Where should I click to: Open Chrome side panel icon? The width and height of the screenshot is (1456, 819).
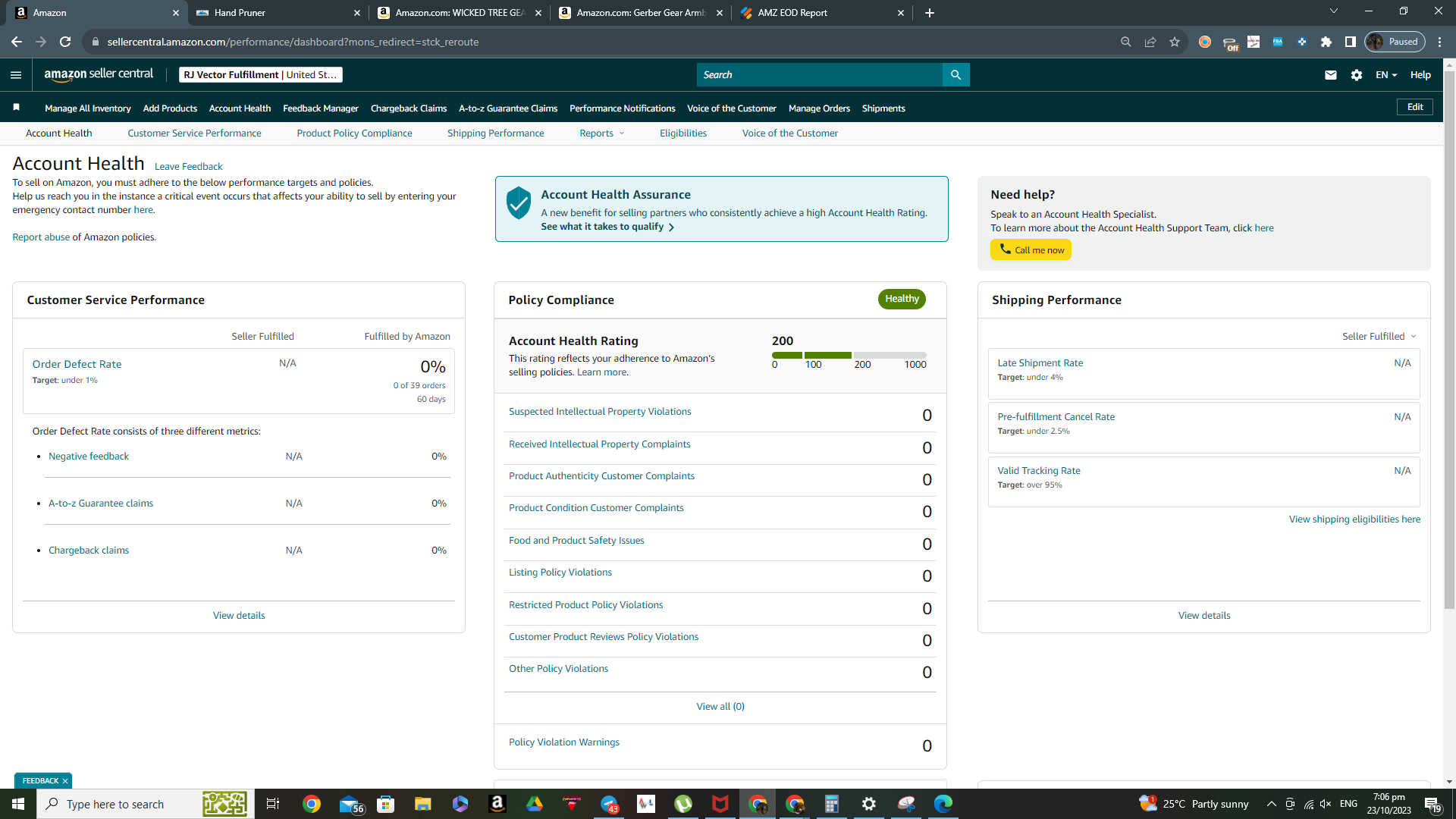[1351, 42]
